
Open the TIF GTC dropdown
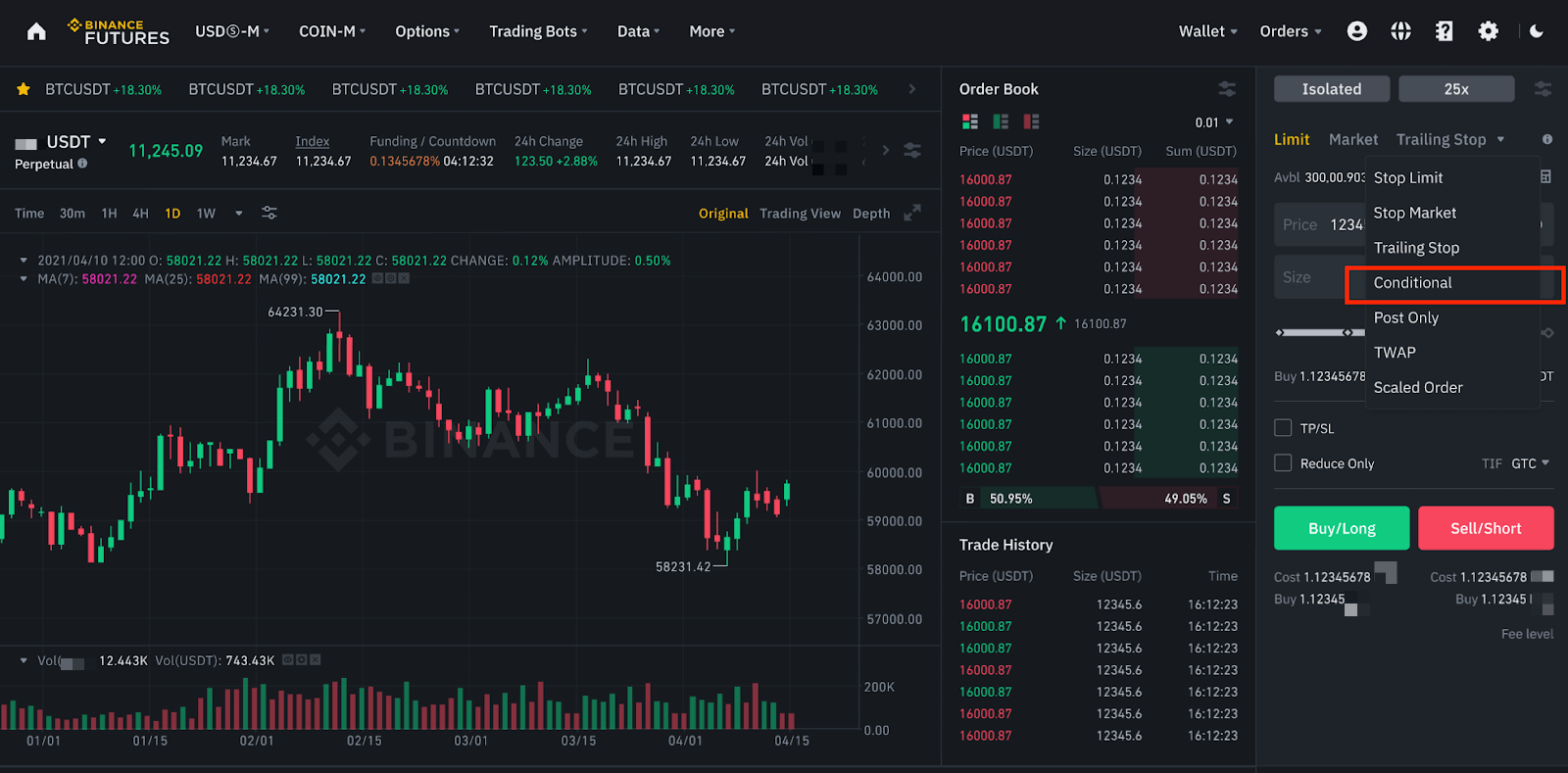(1530, 463)
